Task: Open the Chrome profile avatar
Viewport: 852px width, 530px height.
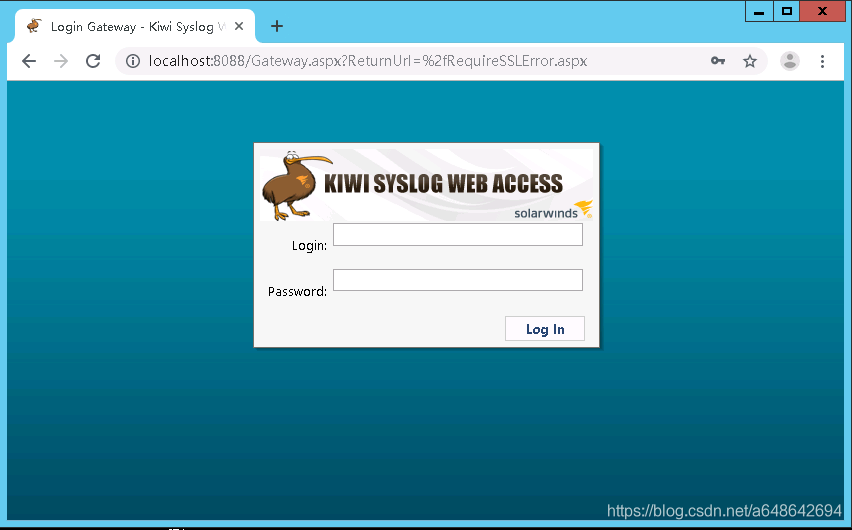Action: (790, 61)
